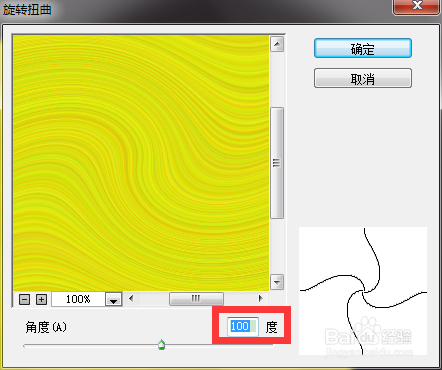Click the plus zoom in icon
Image resolution: width=442 pixels, height=370 pixels.
41,299
